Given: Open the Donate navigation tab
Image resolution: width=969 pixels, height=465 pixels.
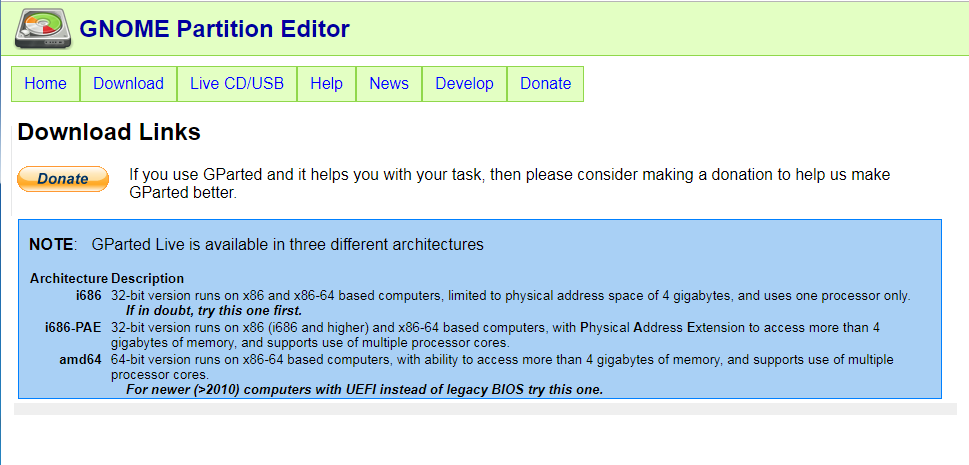Looking at the screenshot, I should point(546,83).
